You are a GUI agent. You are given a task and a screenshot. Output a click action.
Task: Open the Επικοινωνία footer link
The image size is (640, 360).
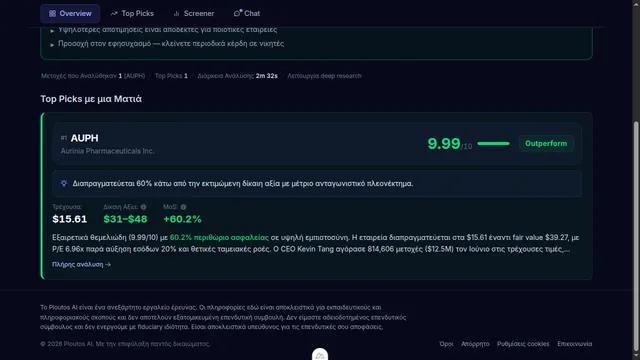click(x=575, y=344)
